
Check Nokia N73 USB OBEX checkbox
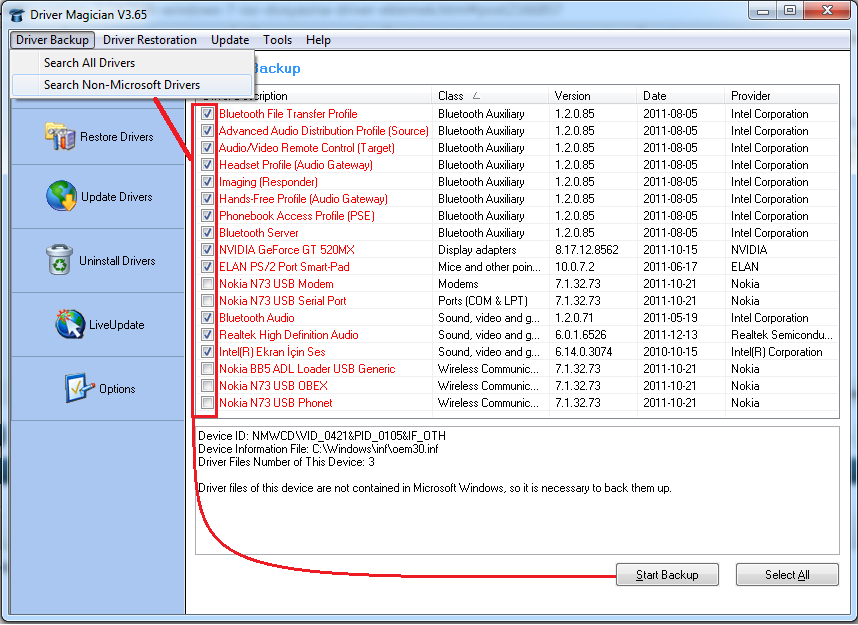click(x=207, y=385)
